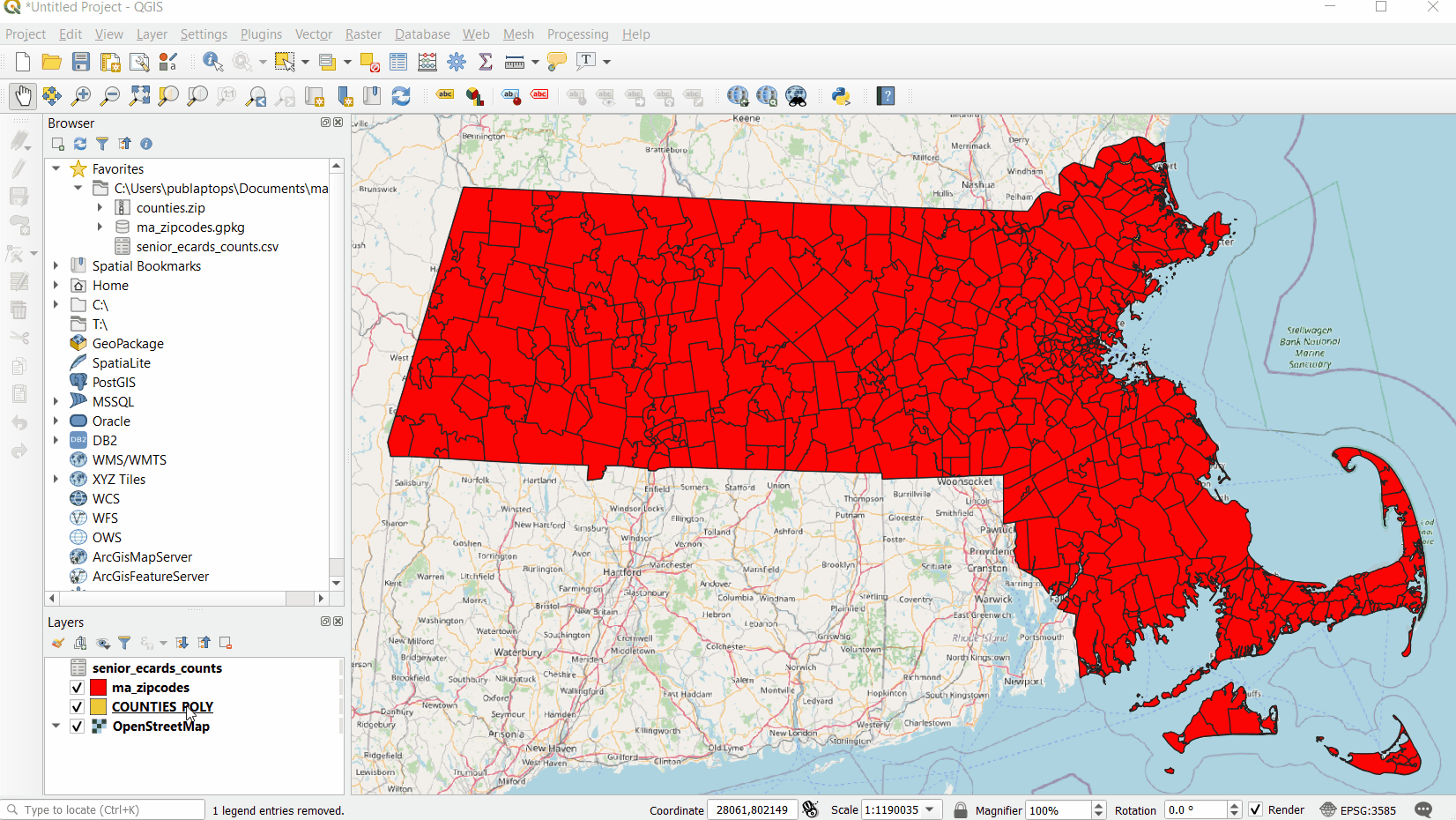
Task: Collapse the Favorites tree node
Action: pos(56,168)
